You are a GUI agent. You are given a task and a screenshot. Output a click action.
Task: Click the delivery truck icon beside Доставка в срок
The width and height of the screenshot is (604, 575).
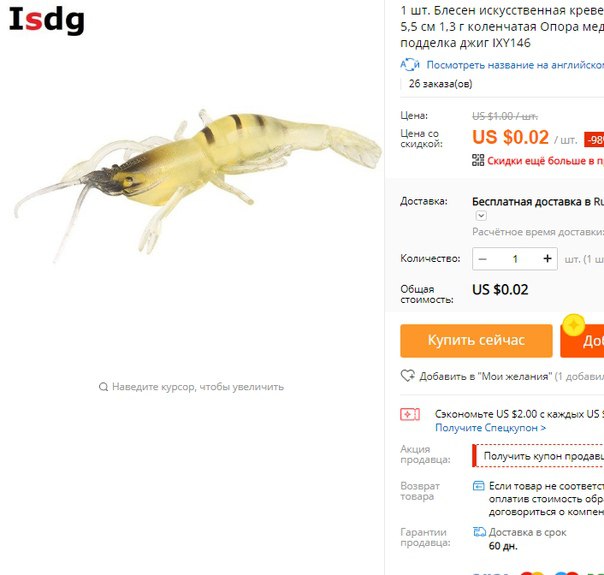[x=479, y=532]
